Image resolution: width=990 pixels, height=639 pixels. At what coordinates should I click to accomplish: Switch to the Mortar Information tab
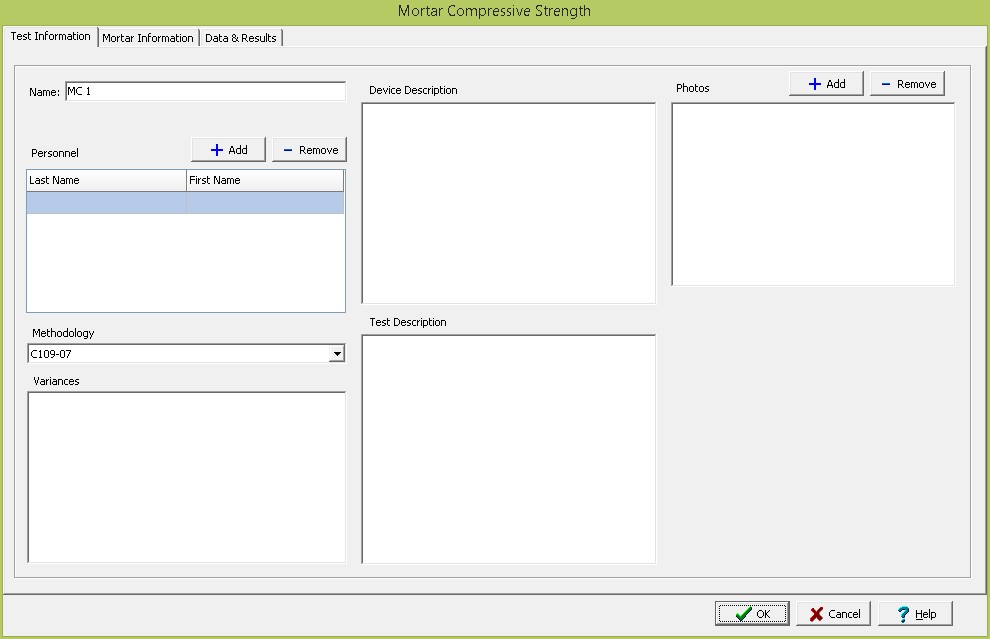point(148,38)
